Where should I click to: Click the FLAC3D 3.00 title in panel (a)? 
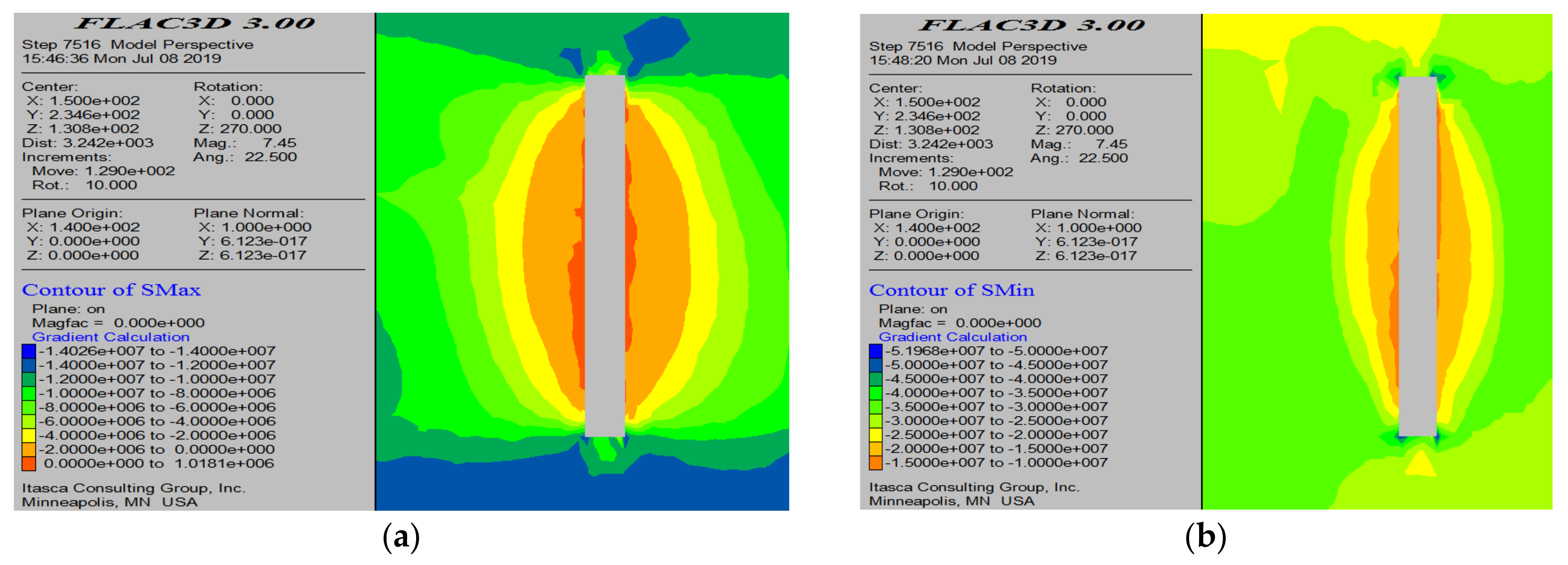coord(195,24)
